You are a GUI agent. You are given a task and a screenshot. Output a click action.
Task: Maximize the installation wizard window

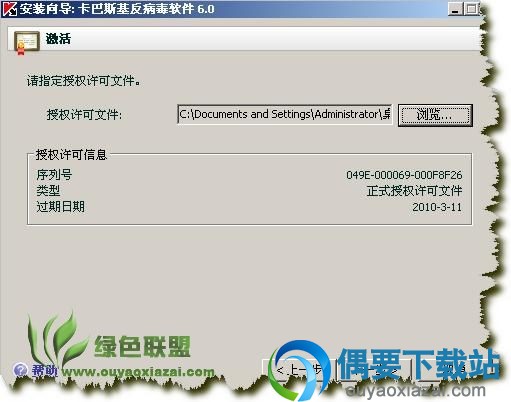(x=471, y=9)
